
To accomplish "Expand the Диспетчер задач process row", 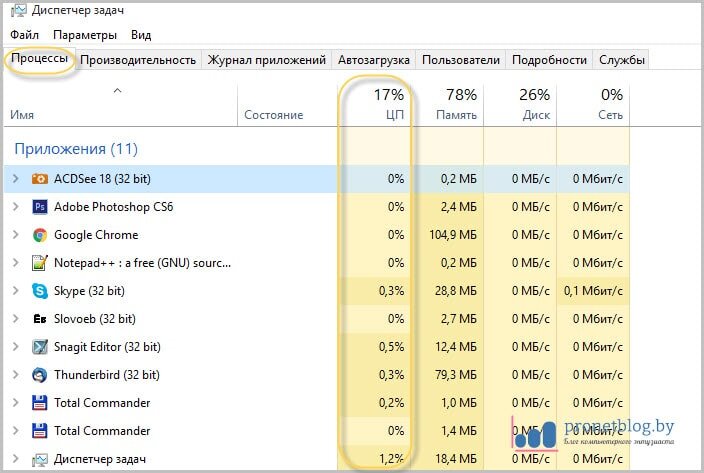I will pyautogui.click(x=16, y=459).
